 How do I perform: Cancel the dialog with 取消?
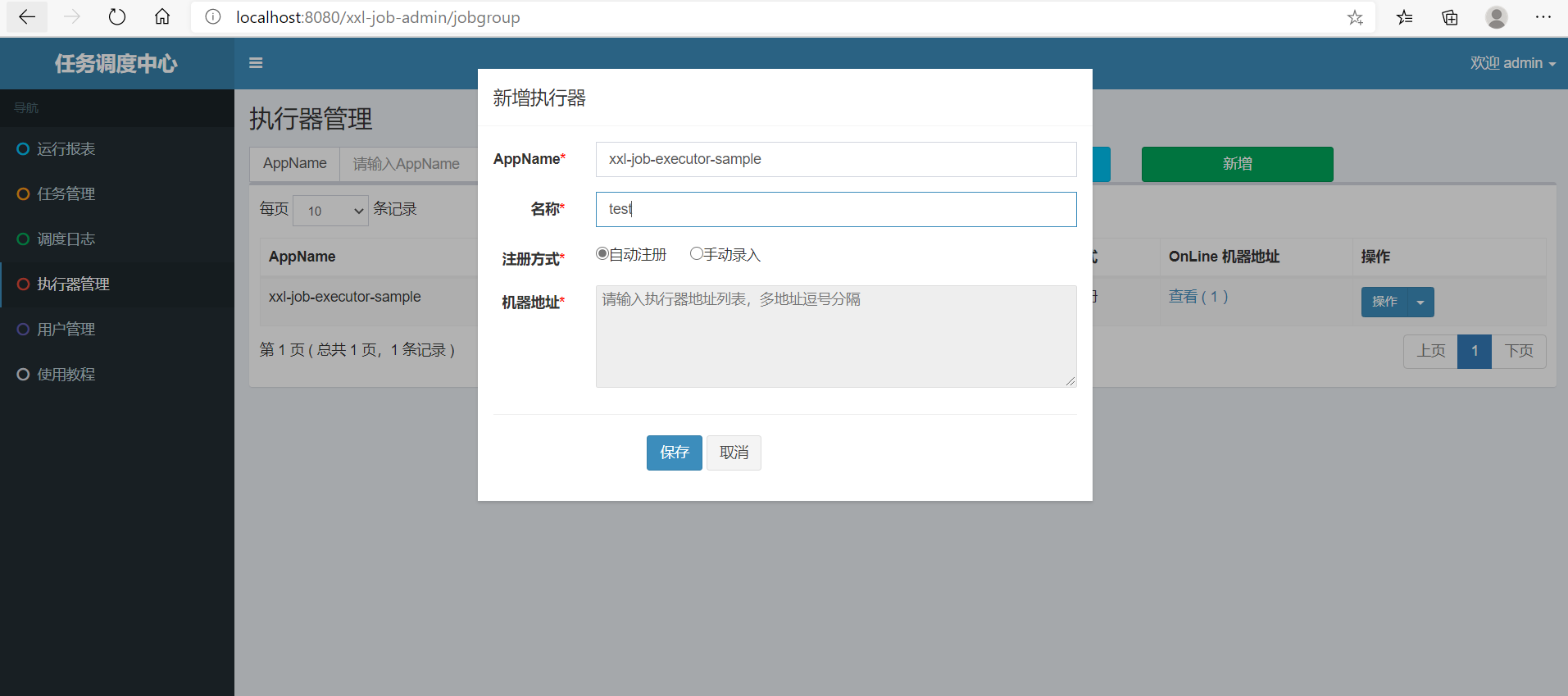pos(734,453)
